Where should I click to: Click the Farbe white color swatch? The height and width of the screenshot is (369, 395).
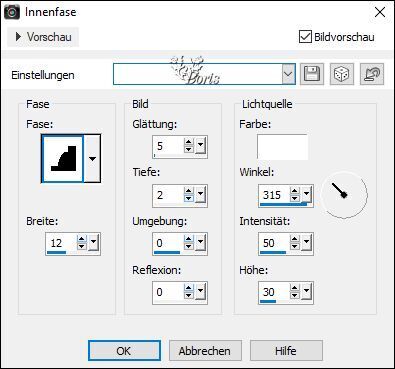pos(282,146)
